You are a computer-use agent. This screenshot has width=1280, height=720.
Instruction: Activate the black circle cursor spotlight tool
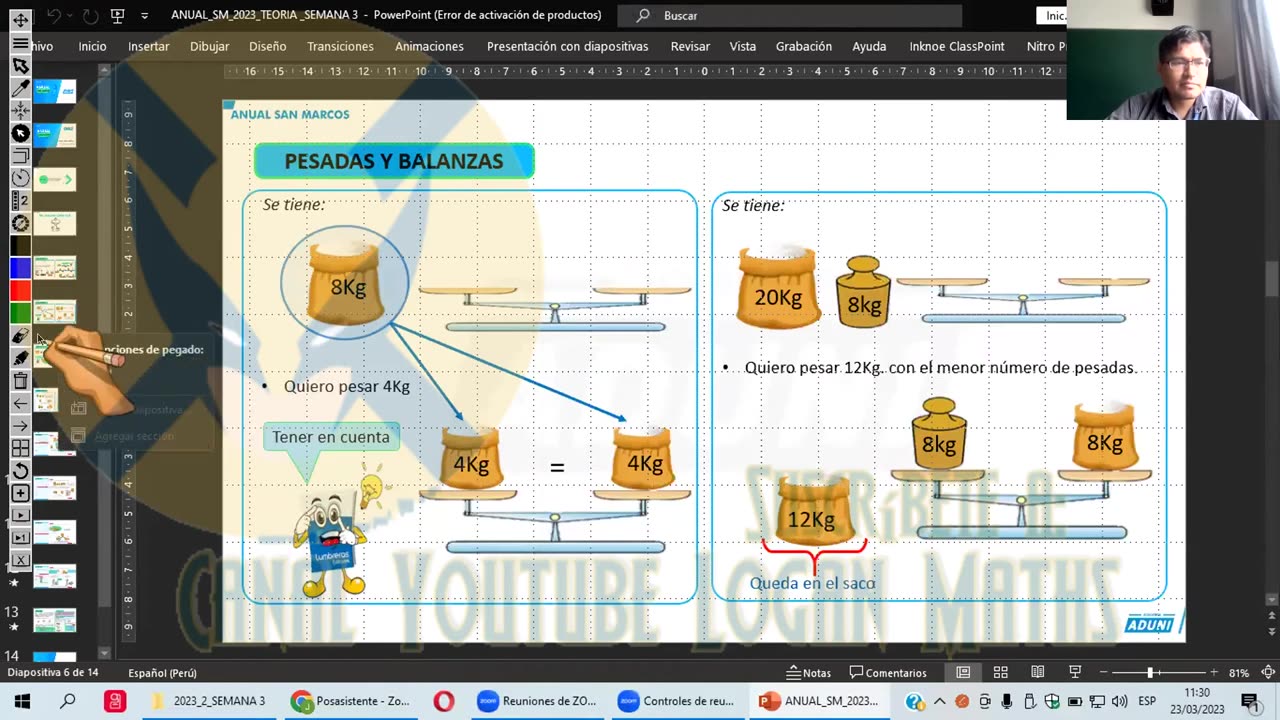(x=20, y=133)
